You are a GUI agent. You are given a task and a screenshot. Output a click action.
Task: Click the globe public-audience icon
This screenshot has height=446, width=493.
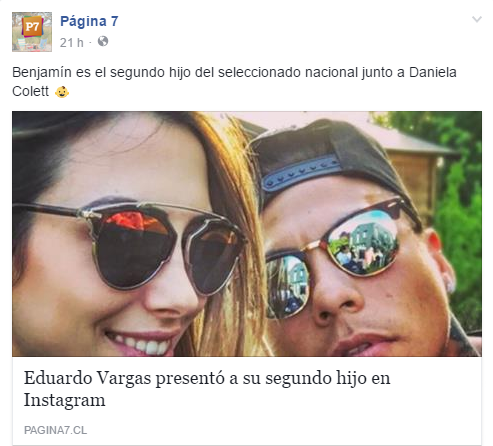[103, 41]
